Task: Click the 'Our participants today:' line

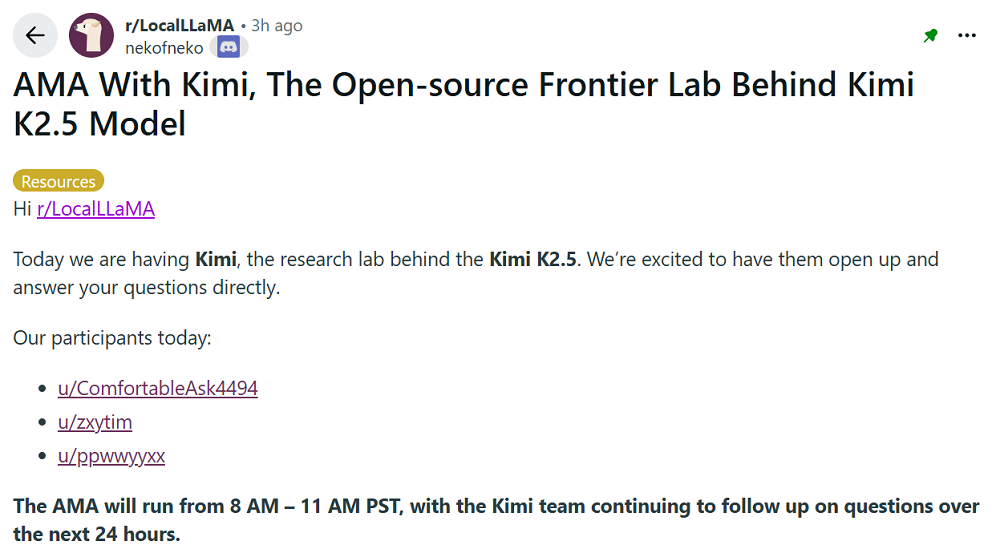Action: (x=112, y=338)
